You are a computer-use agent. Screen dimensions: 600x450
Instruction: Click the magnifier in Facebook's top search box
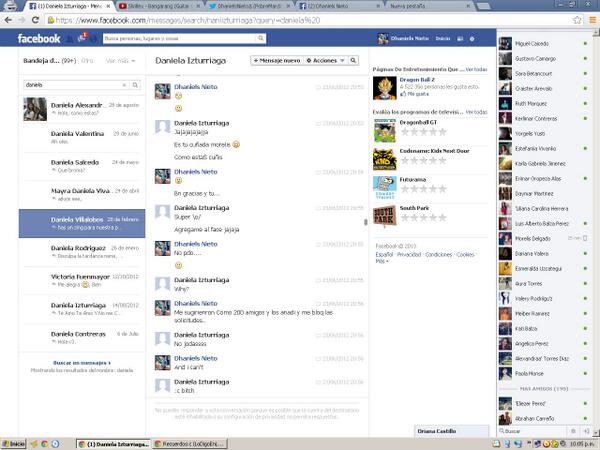click(261, 38)
